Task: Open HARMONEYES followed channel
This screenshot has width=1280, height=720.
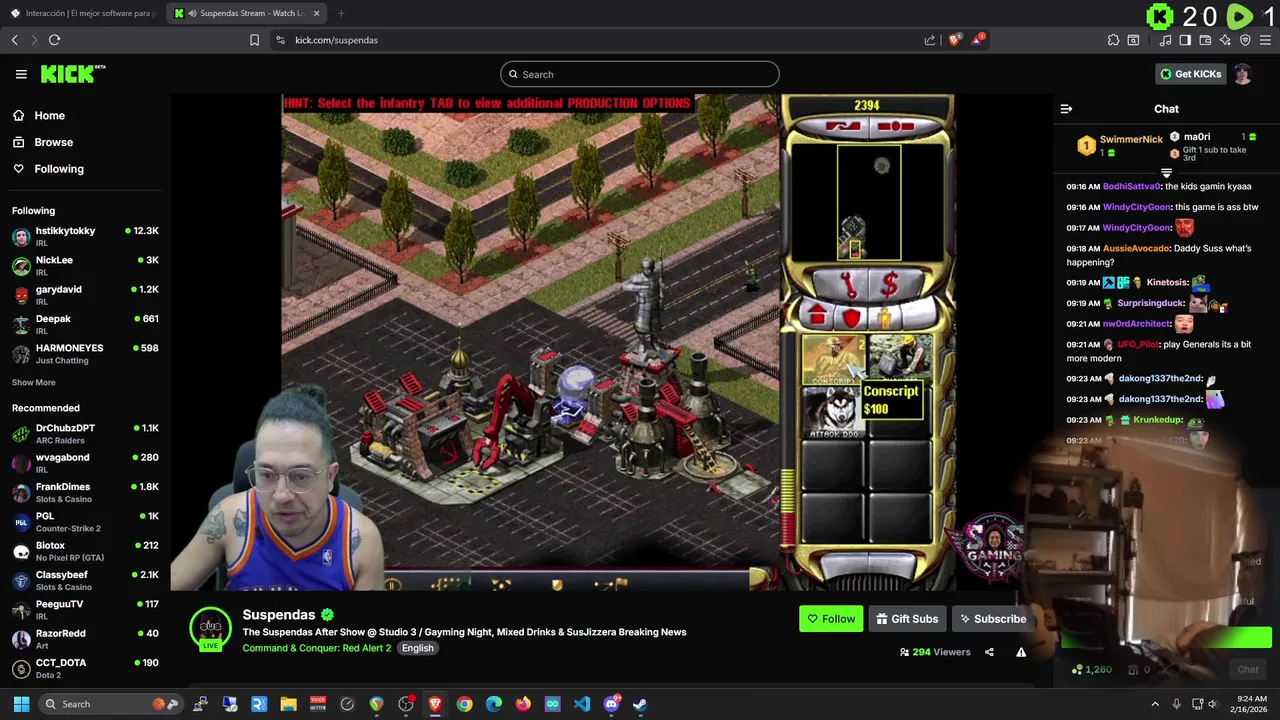Action: (x=85, y=354)
